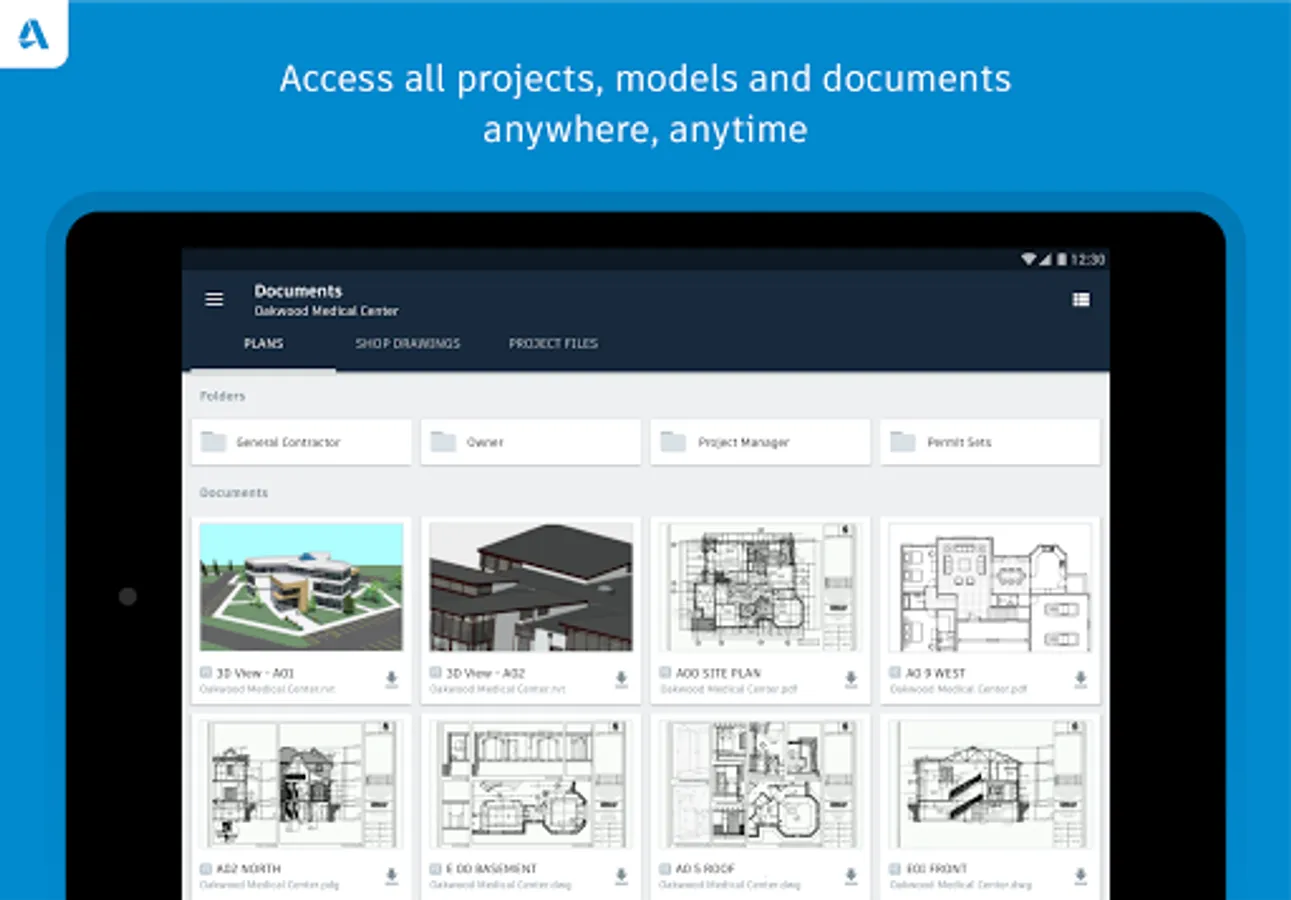Select the 3D View - A02 checkbox
The image size is (1291, 900).
pyautogui.click(x=436, y=673)
